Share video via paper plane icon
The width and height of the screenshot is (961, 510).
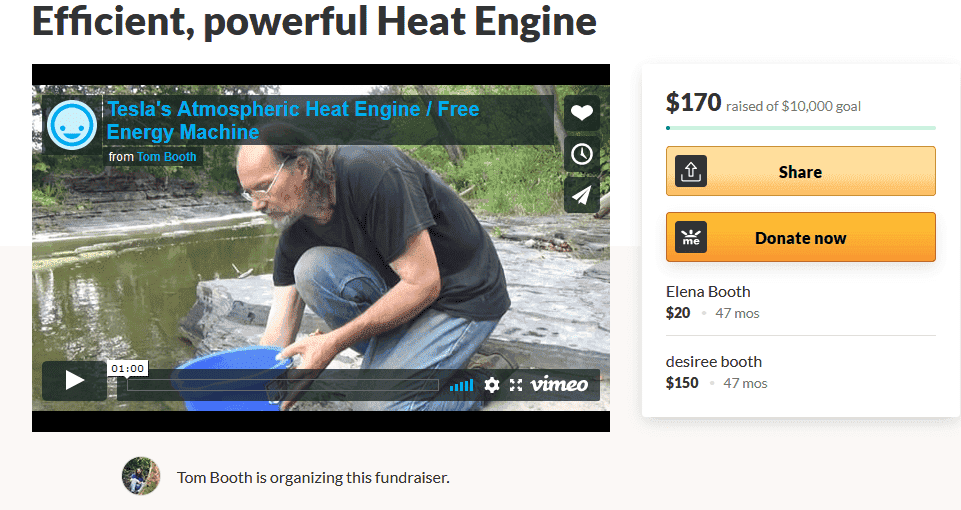[582, 195]
